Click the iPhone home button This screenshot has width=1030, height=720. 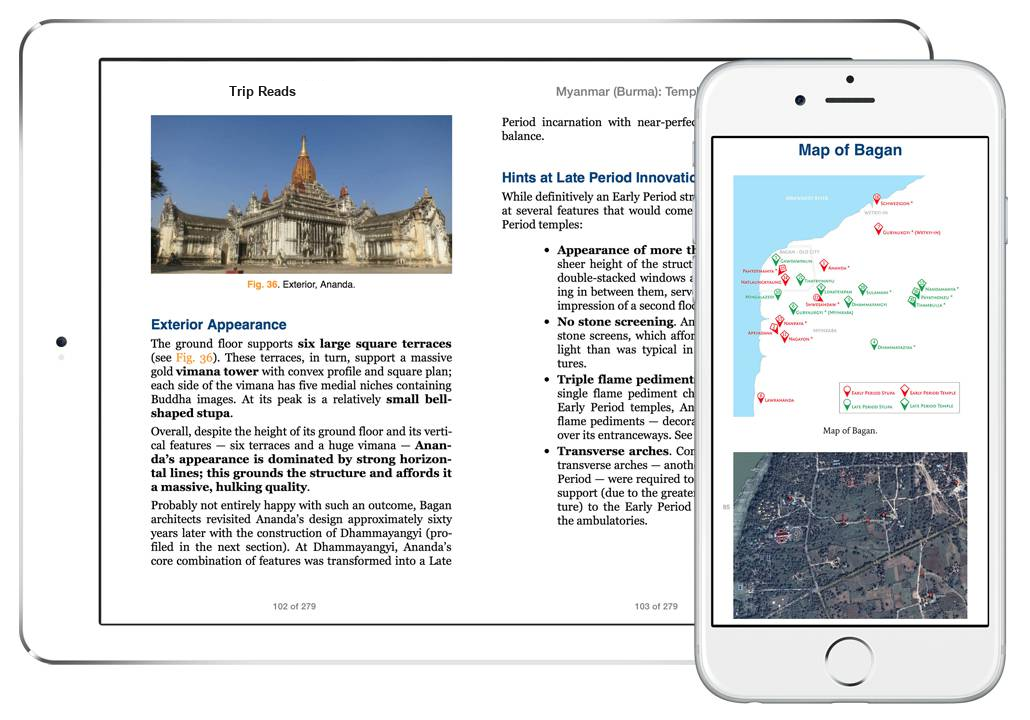click(x=849, y=662)
